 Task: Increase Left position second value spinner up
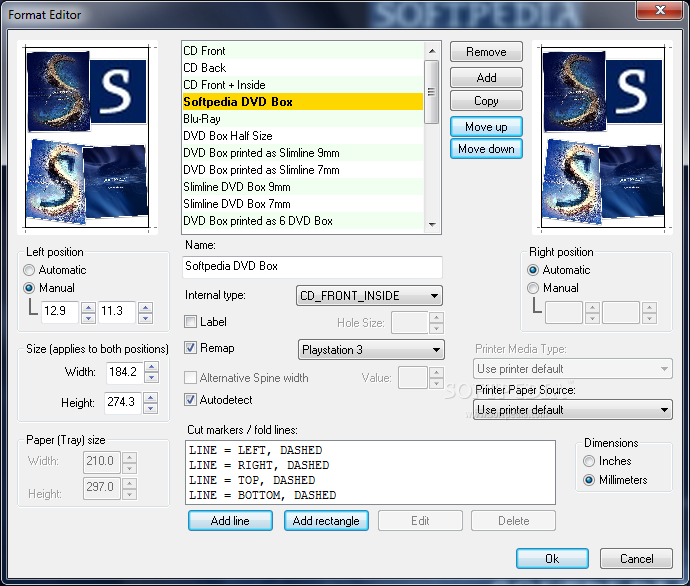click(x=146, y=308)
